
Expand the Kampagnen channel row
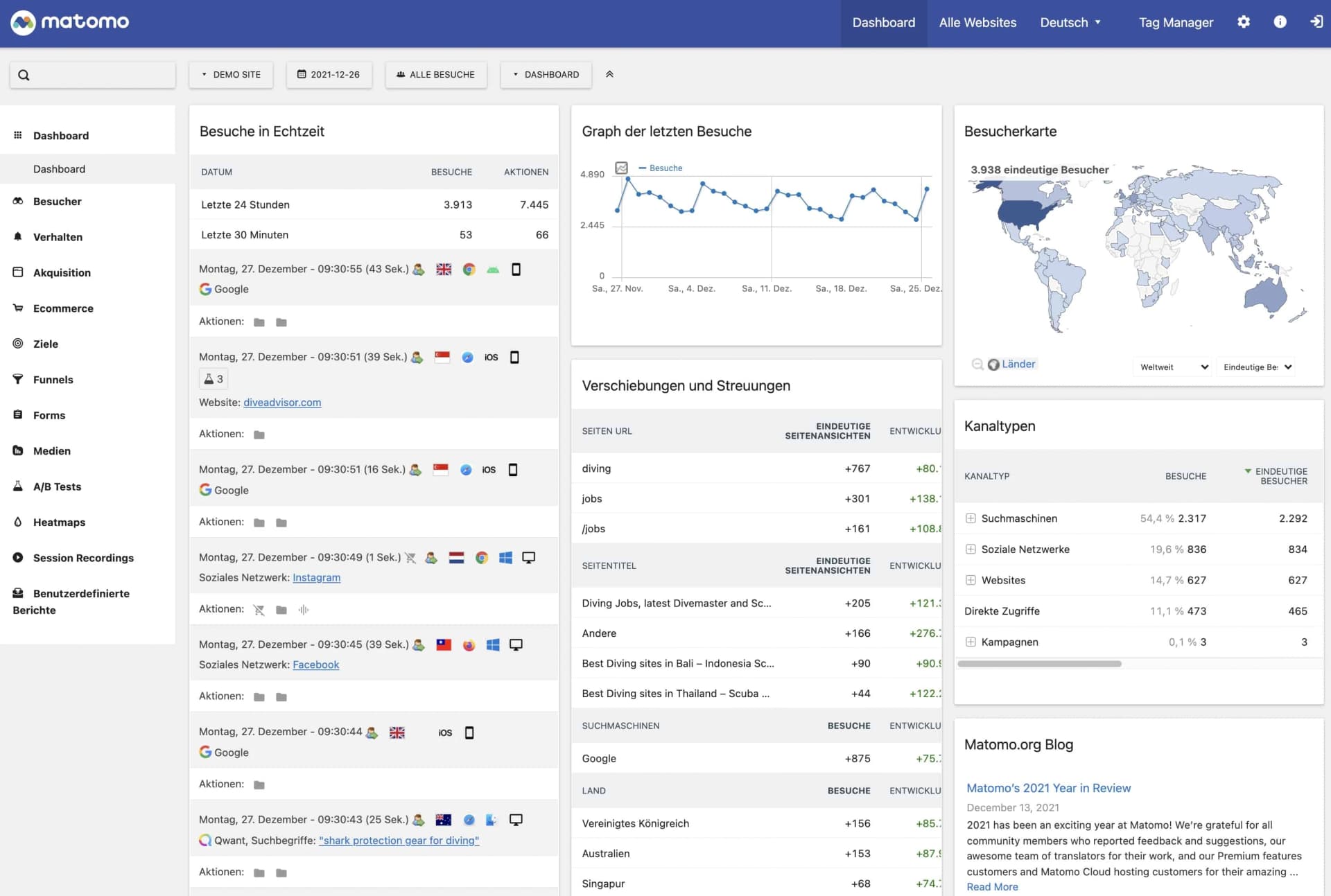click(x=971, y=642)
